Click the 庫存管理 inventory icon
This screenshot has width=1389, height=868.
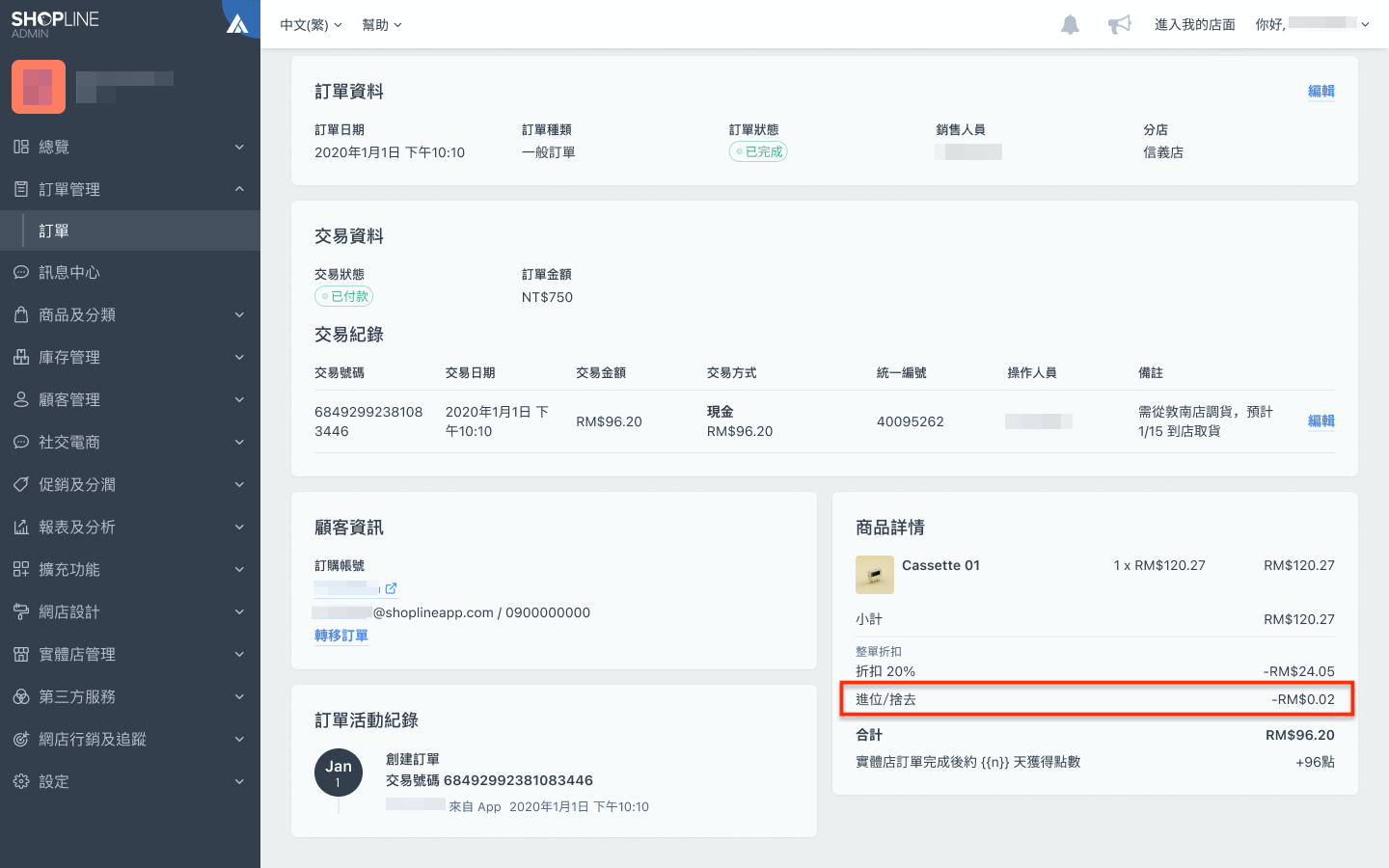pos(21,357)
